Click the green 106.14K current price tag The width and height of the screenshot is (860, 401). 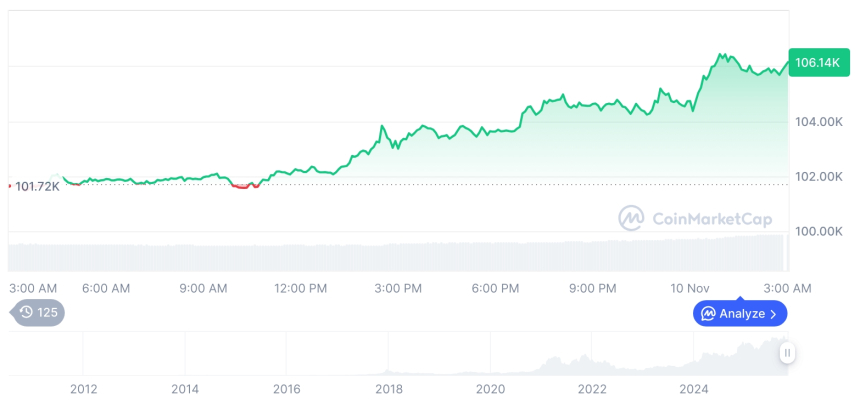point(816,63)
